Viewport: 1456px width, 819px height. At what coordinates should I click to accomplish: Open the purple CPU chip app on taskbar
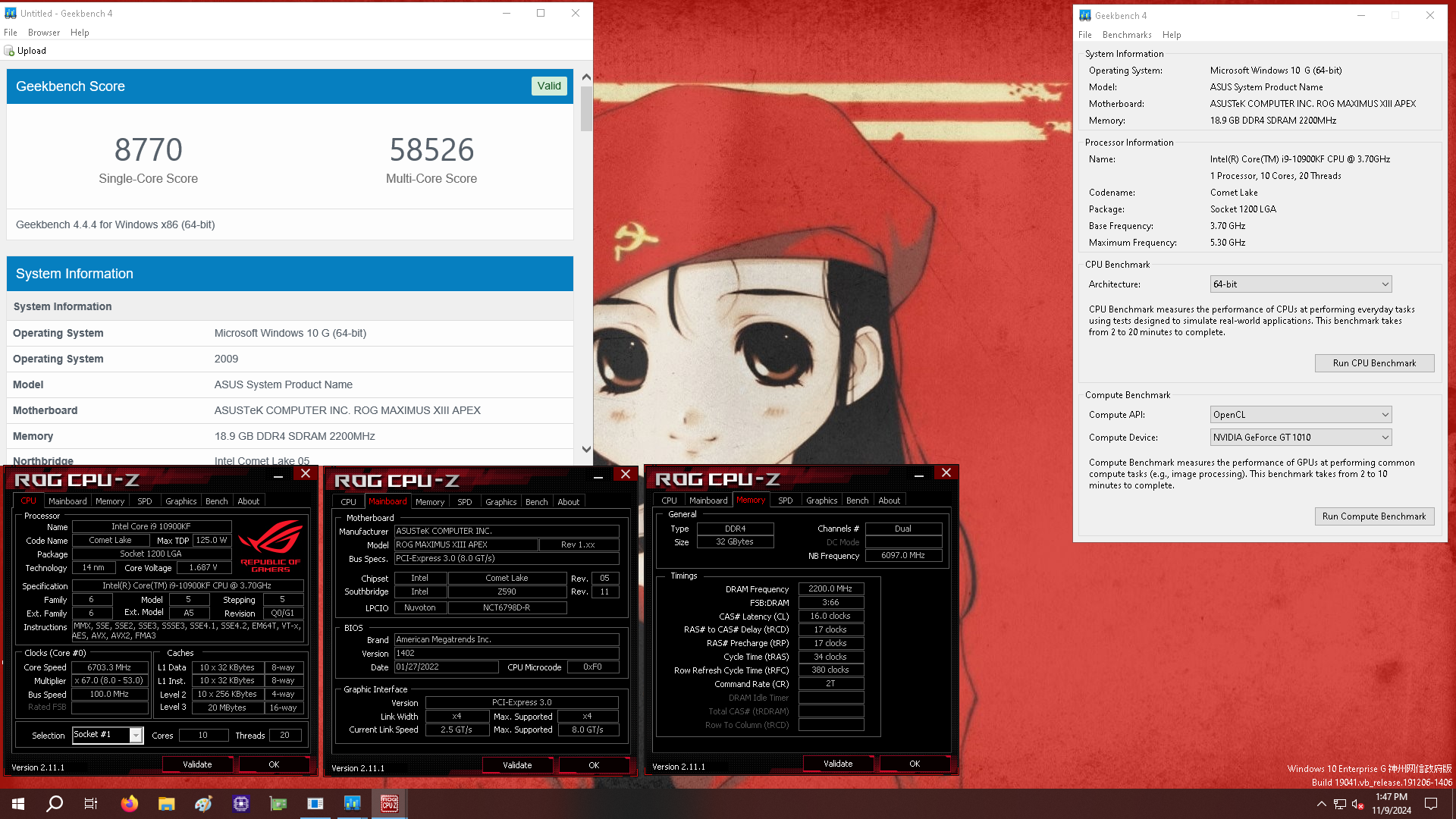241,804
